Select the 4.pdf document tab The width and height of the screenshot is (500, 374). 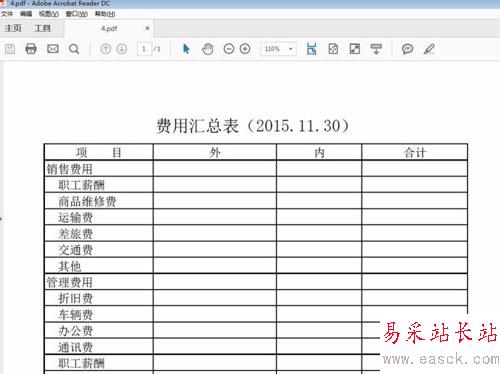click(x=109, y=28)
